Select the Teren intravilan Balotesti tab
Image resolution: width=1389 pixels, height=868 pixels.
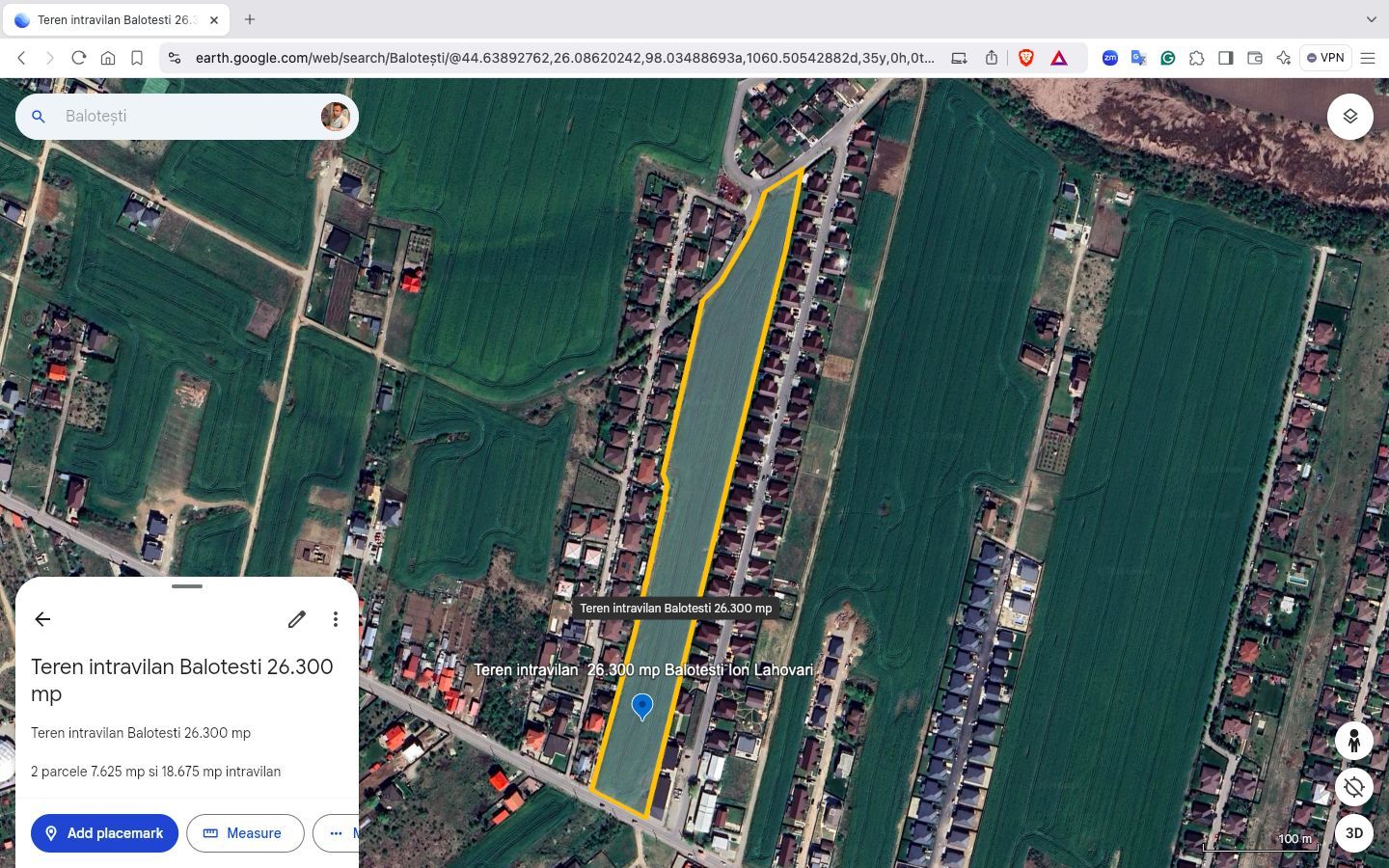click(x=116, y=19)
